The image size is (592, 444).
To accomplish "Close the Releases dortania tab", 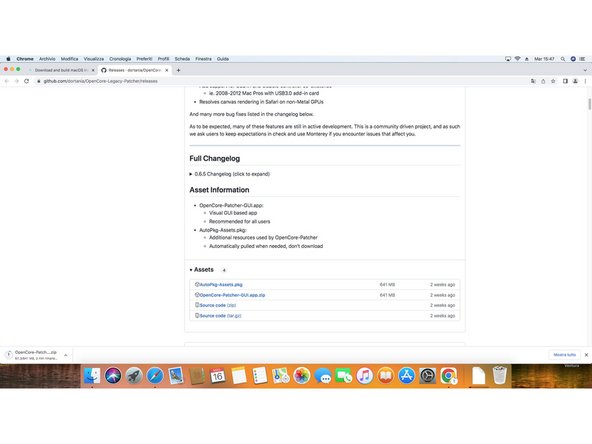I will coord(167,70).
